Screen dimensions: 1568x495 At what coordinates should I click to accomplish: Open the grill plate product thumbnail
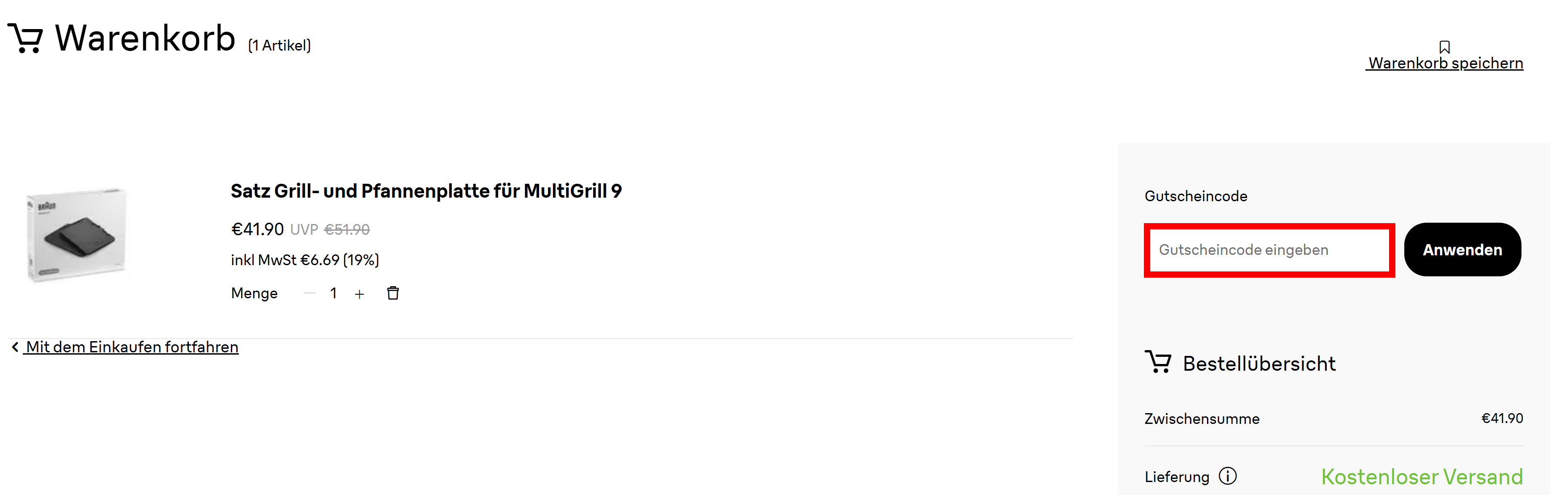point(76,234)
